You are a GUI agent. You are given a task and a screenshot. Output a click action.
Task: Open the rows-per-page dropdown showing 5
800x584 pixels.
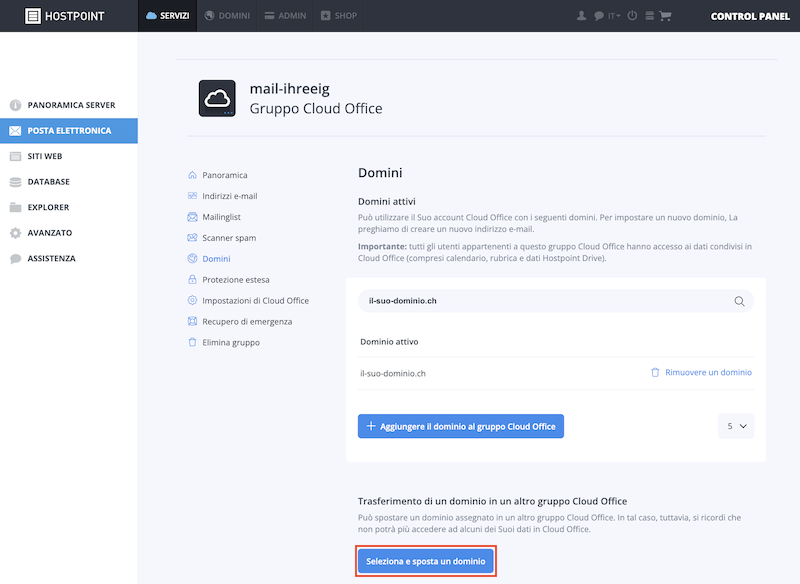click(736, 426)
